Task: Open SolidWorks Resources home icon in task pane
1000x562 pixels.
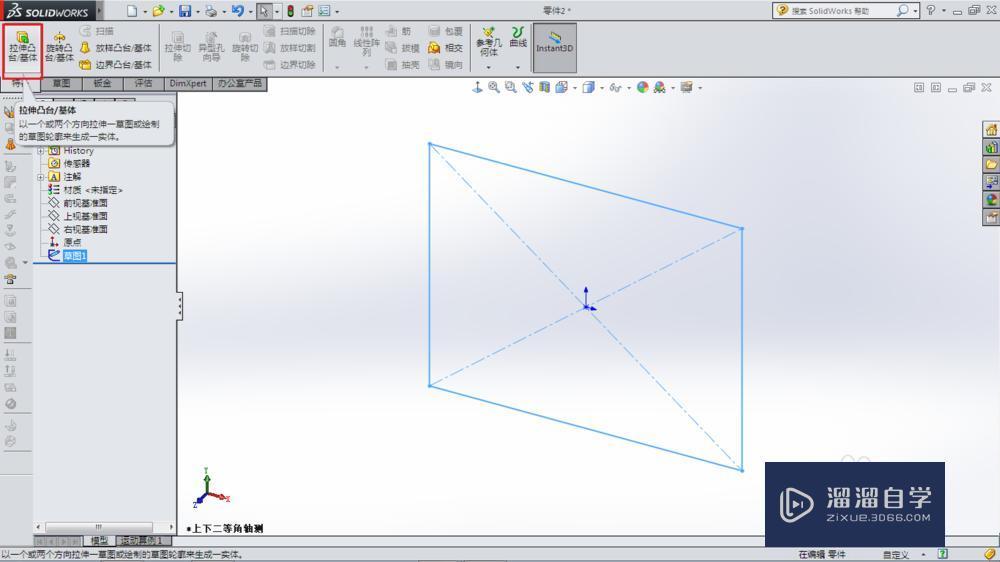Action: [x=991, y=130]
